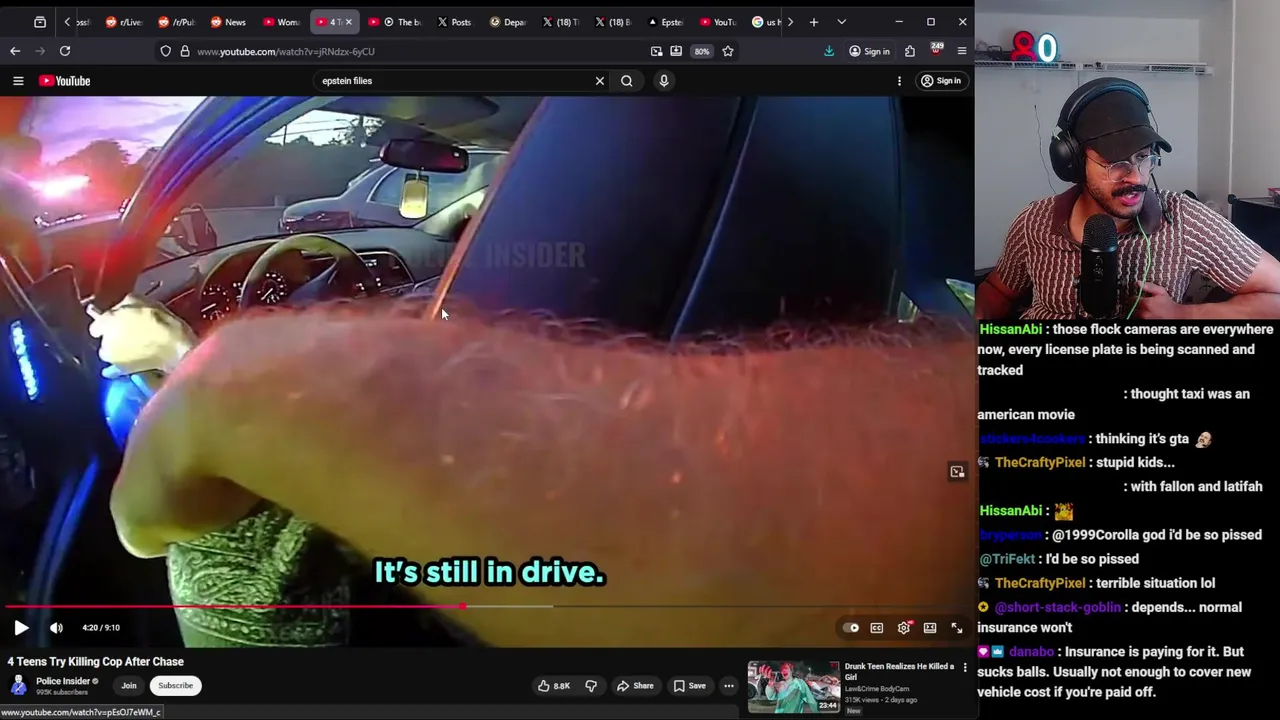The height and width of the screenshot is (720, 1280).
Task: Switch to theater mode view
Action: pos(930,628)
